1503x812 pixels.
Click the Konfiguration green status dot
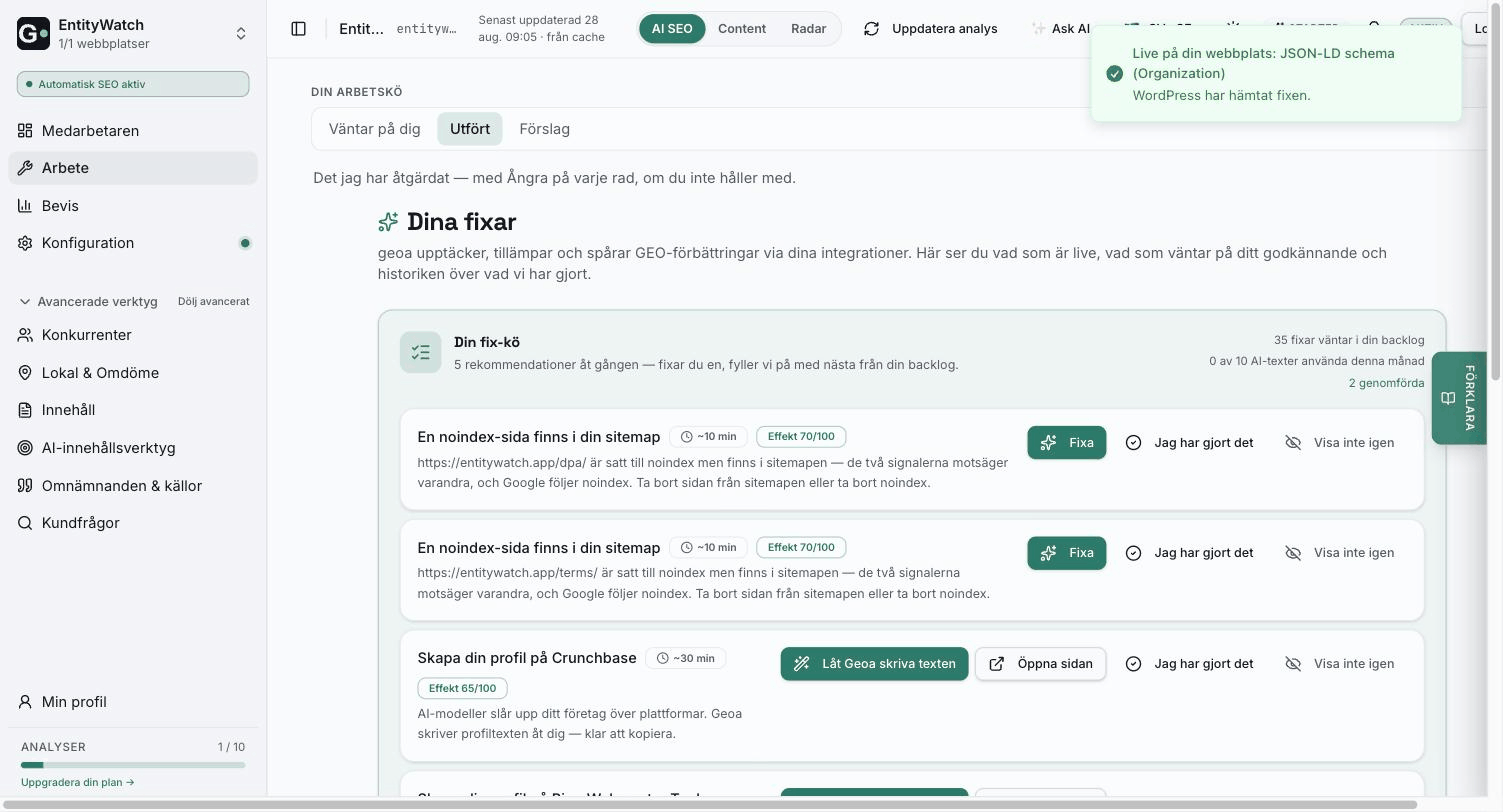coord(245,243)
